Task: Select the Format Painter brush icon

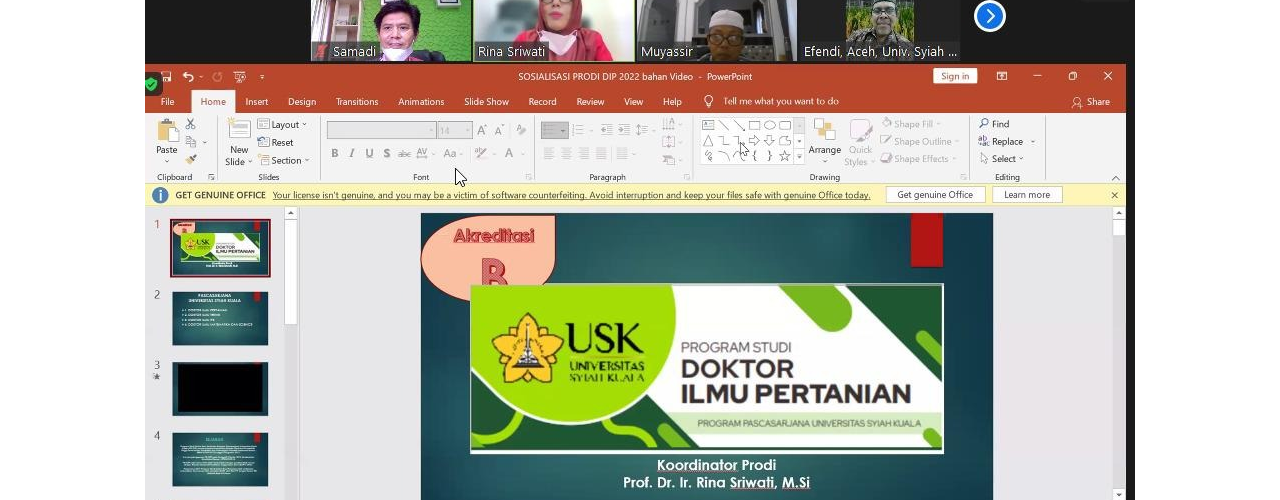Action: (x=191, y=159)
